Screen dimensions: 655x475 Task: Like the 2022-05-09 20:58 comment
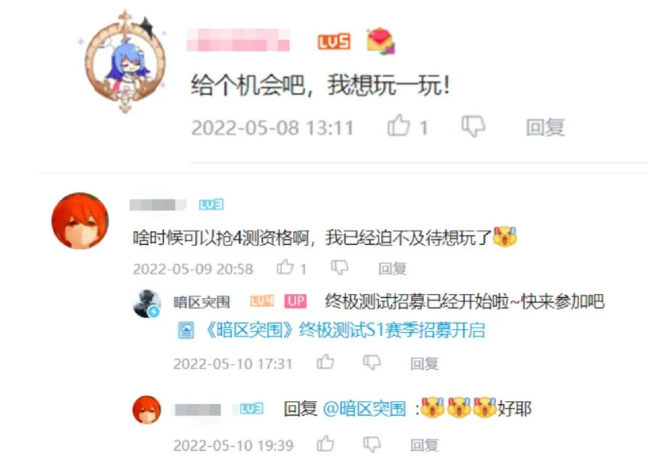coord(285,267)
